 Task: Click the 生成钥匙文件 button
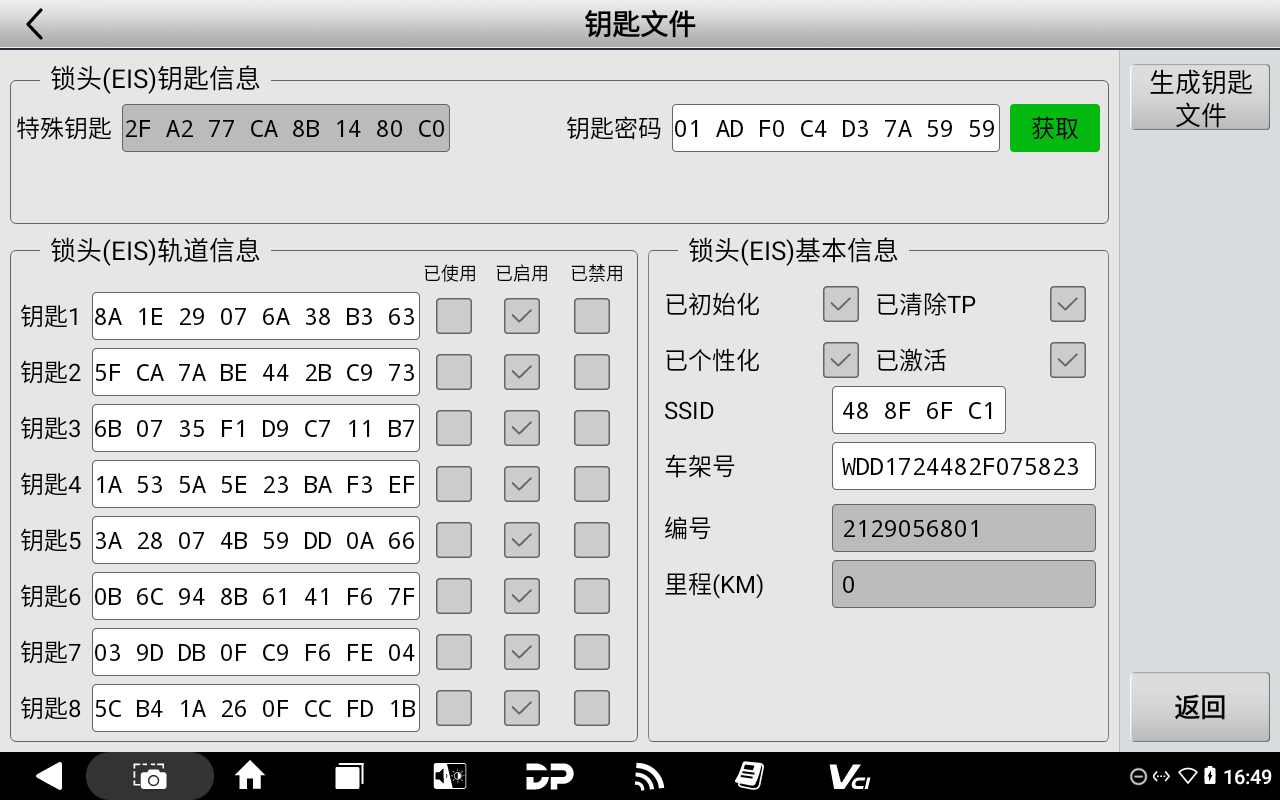coord(1200,98)
